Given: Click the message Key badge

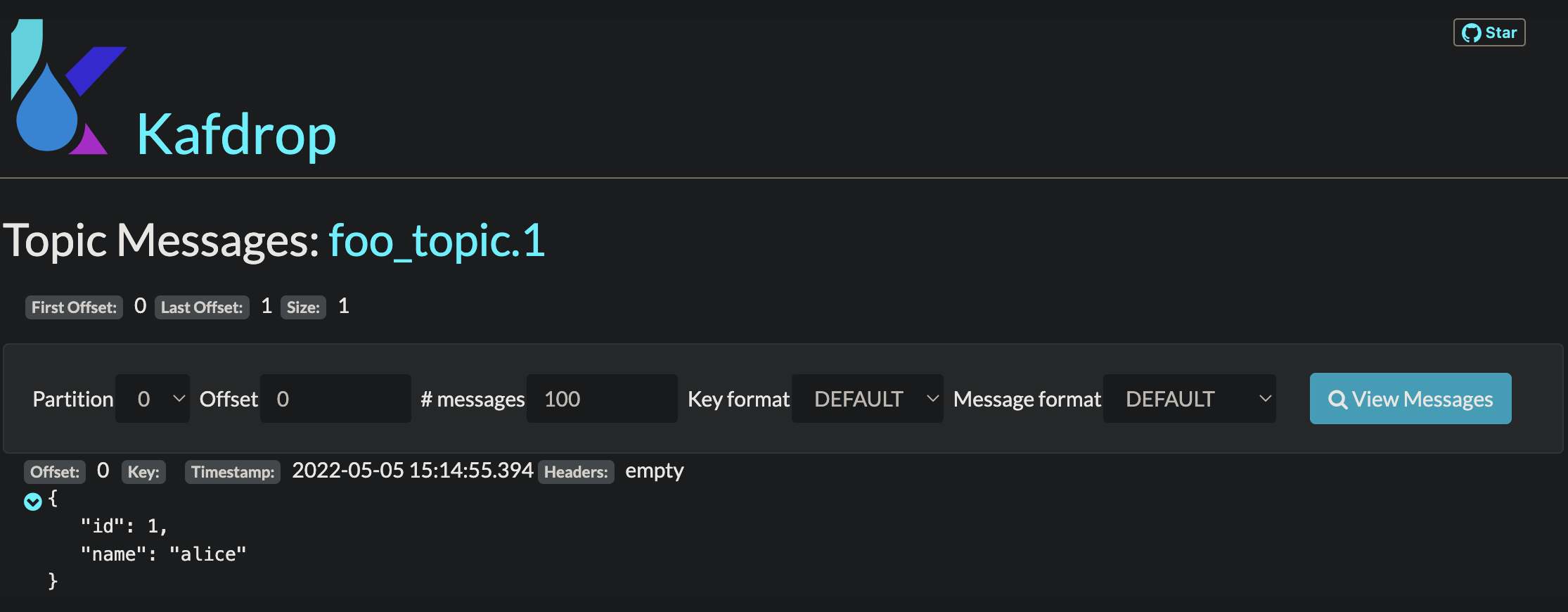Looking at the screenshot, I should [143, 472].
